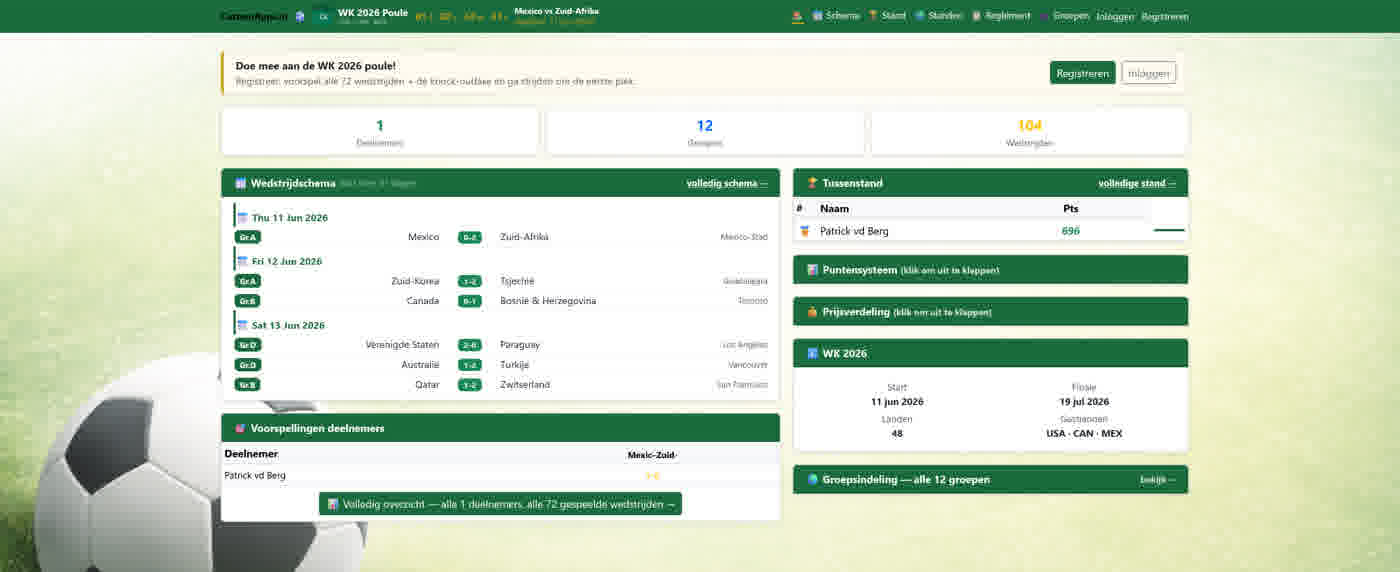1400x572 pixels.
Task: Open the Schema nav item
Action: [835, 16]
